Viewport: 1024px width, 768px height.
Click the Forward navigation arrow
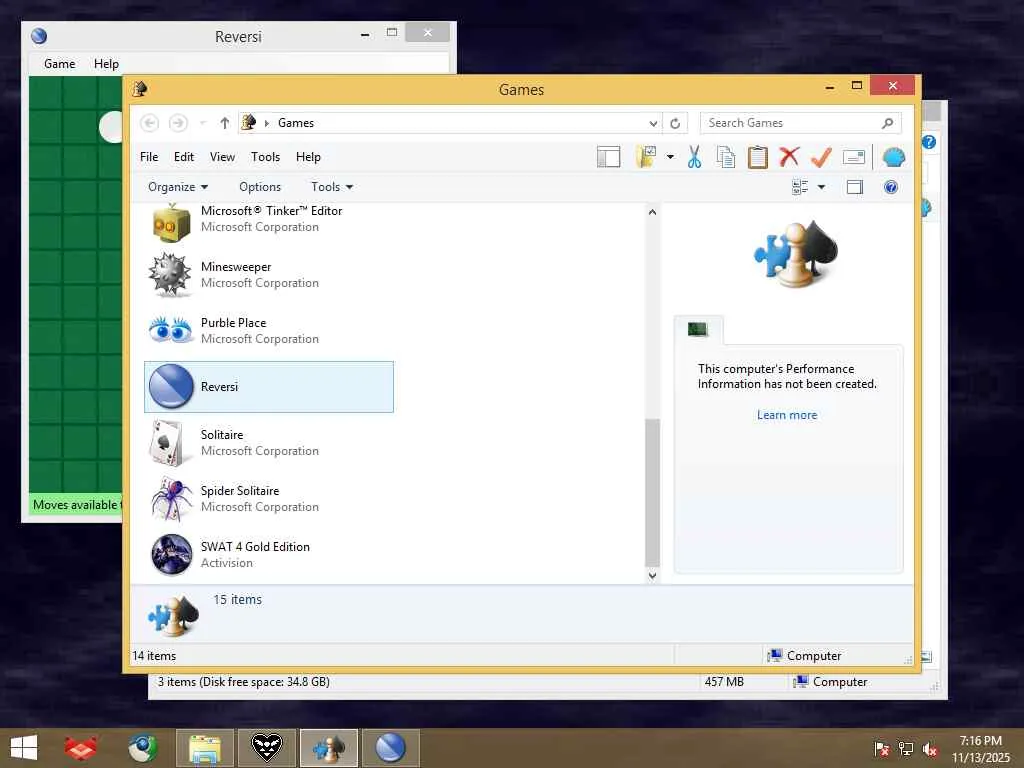[178, 123]
